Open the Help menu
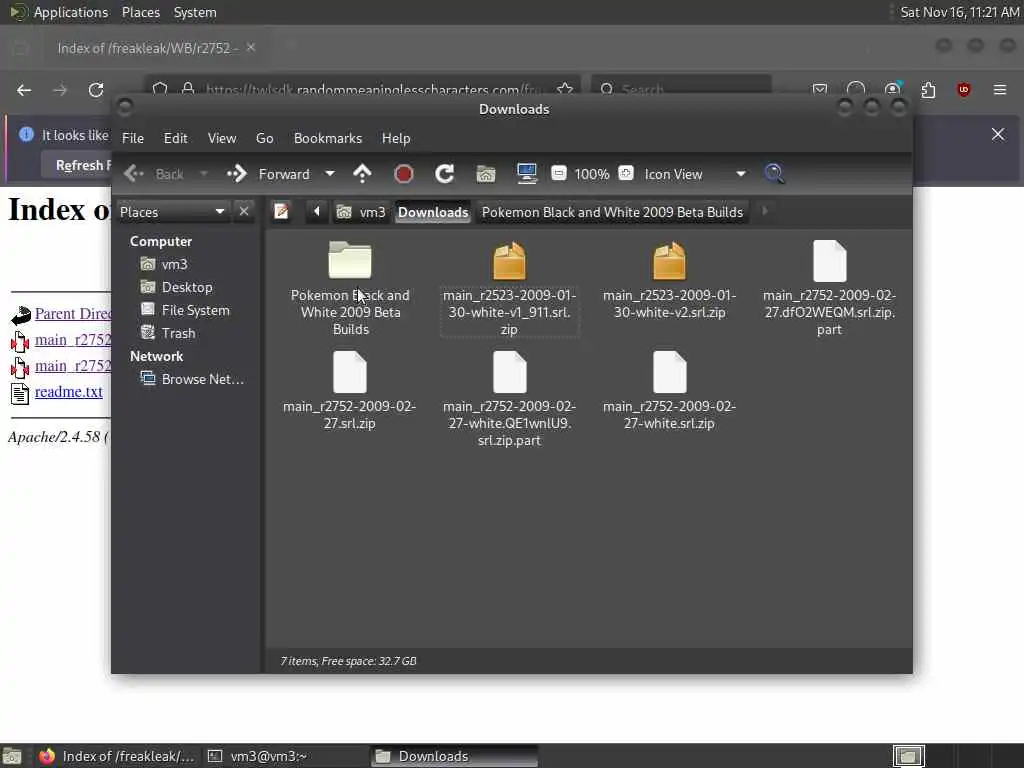 tap(396, 138)
